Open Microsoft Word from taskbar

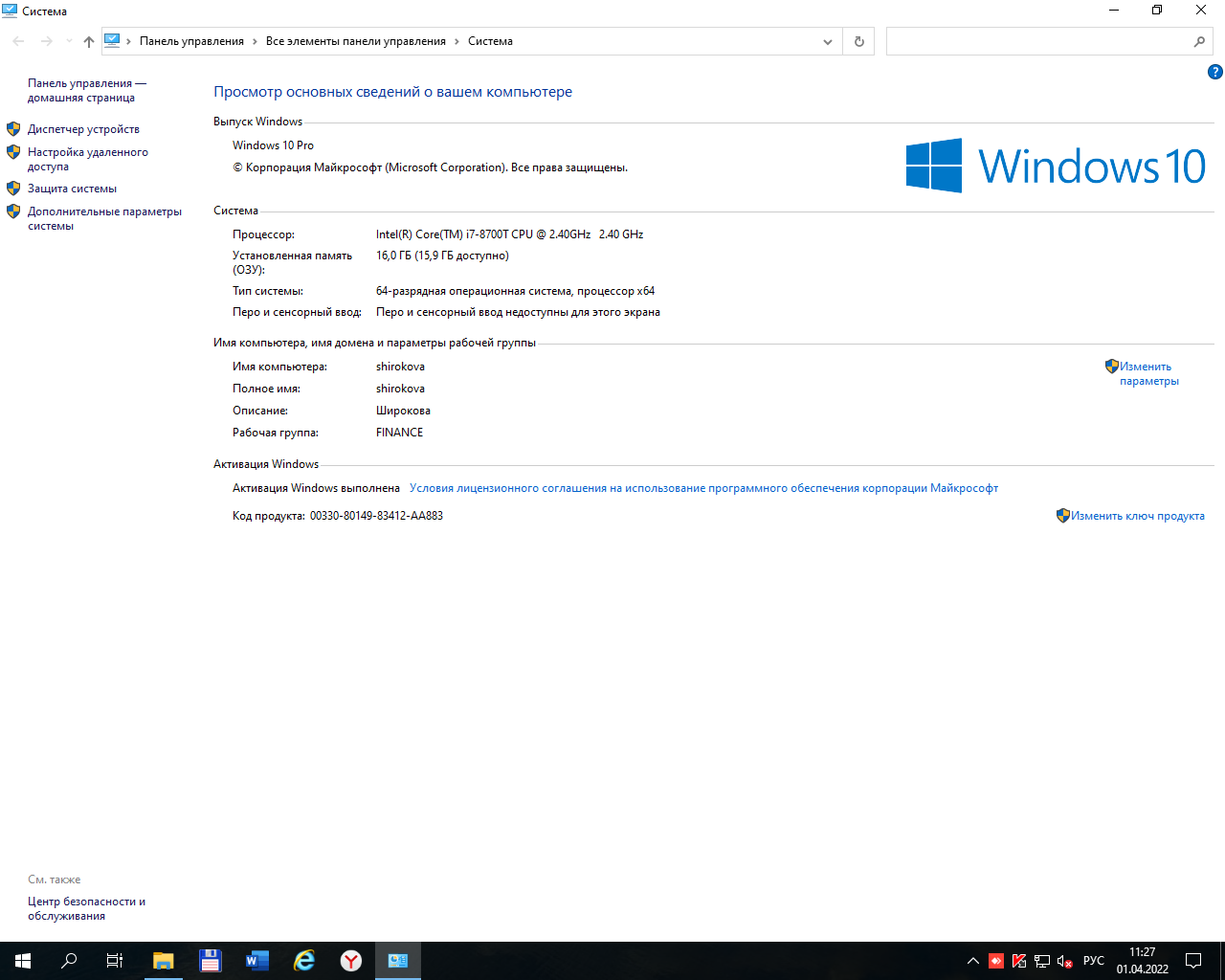point(257,961)
